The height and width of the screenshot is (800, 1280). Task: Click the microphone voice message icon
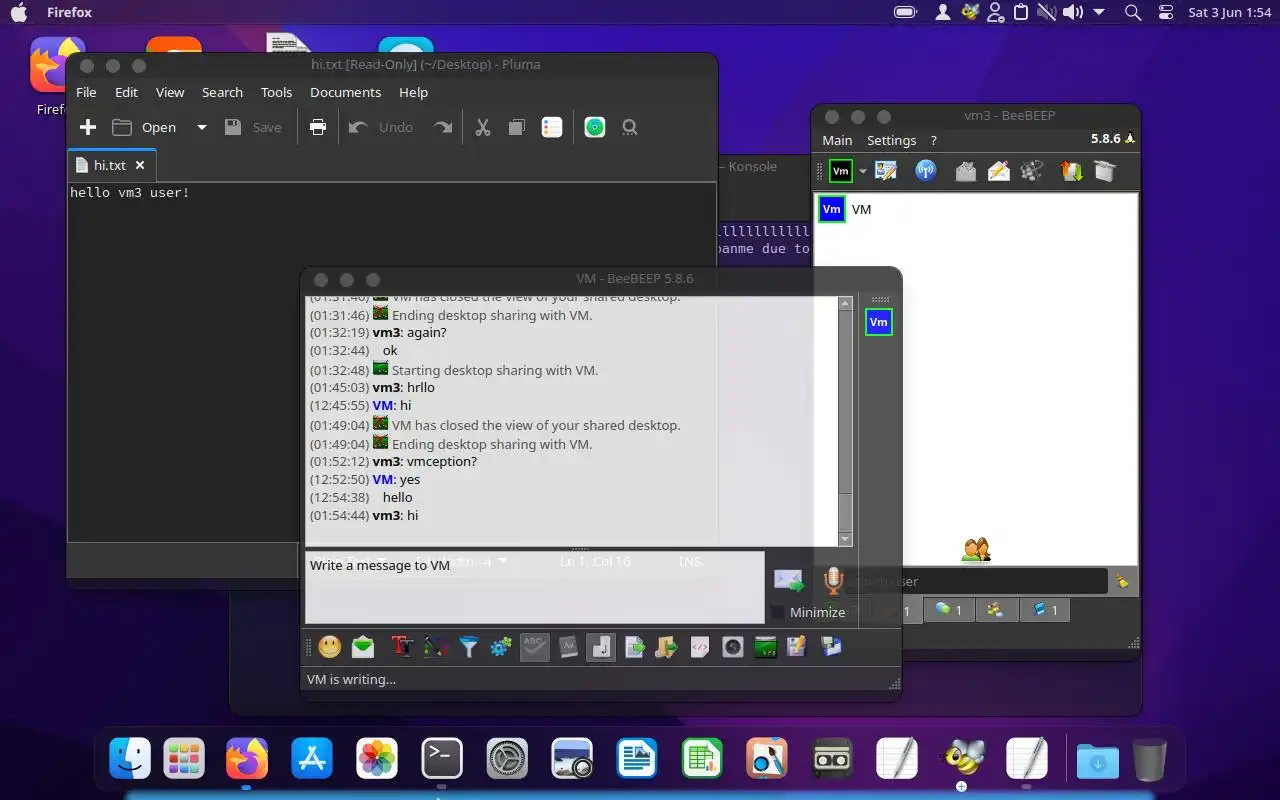[x=833, y=580]
